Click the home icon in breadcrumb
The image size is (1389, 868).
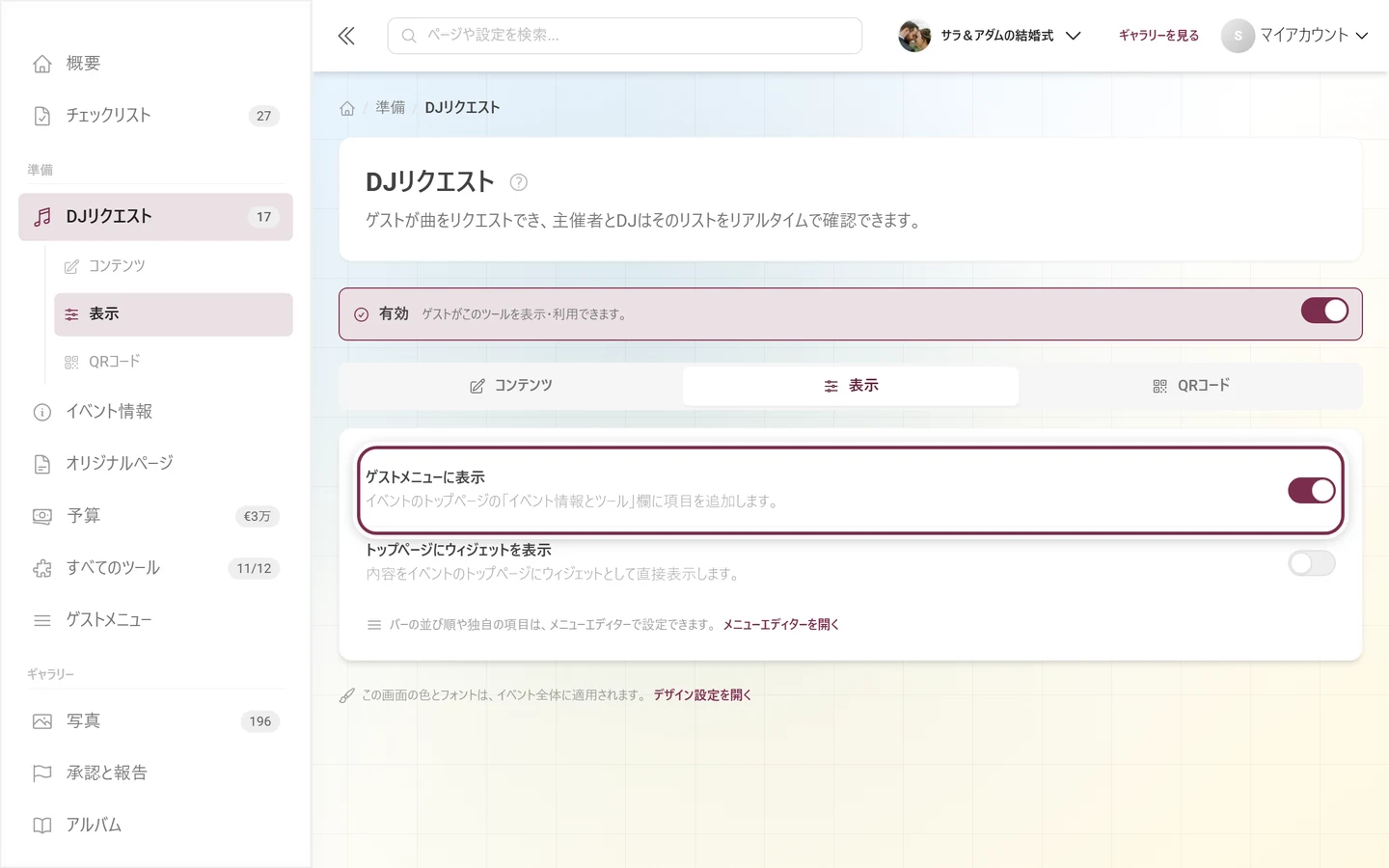point(347,108)
